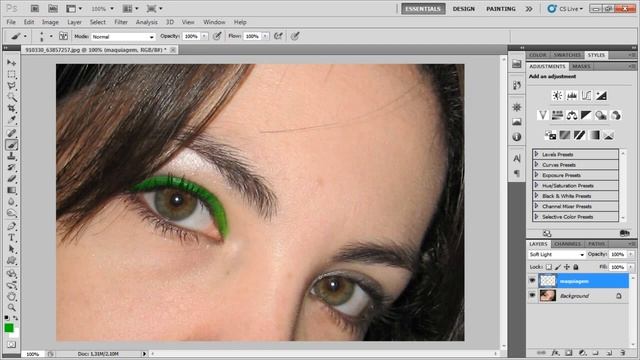This screenshot has width=640, height=360.
Task: Expand Exposure Presets
Action: click(536, 175)
